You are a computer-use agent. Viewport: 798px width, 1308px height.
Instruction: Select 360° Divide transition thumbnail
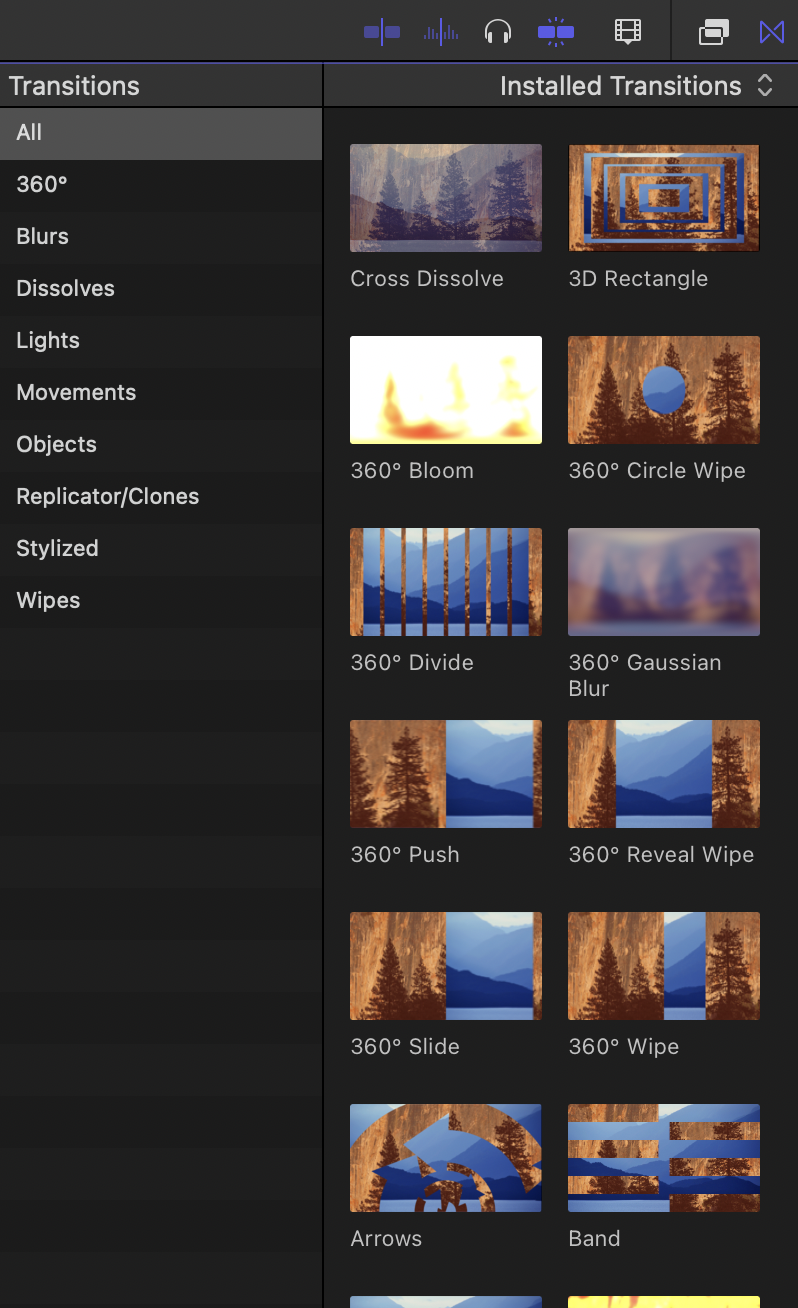[x=446, y=582]
